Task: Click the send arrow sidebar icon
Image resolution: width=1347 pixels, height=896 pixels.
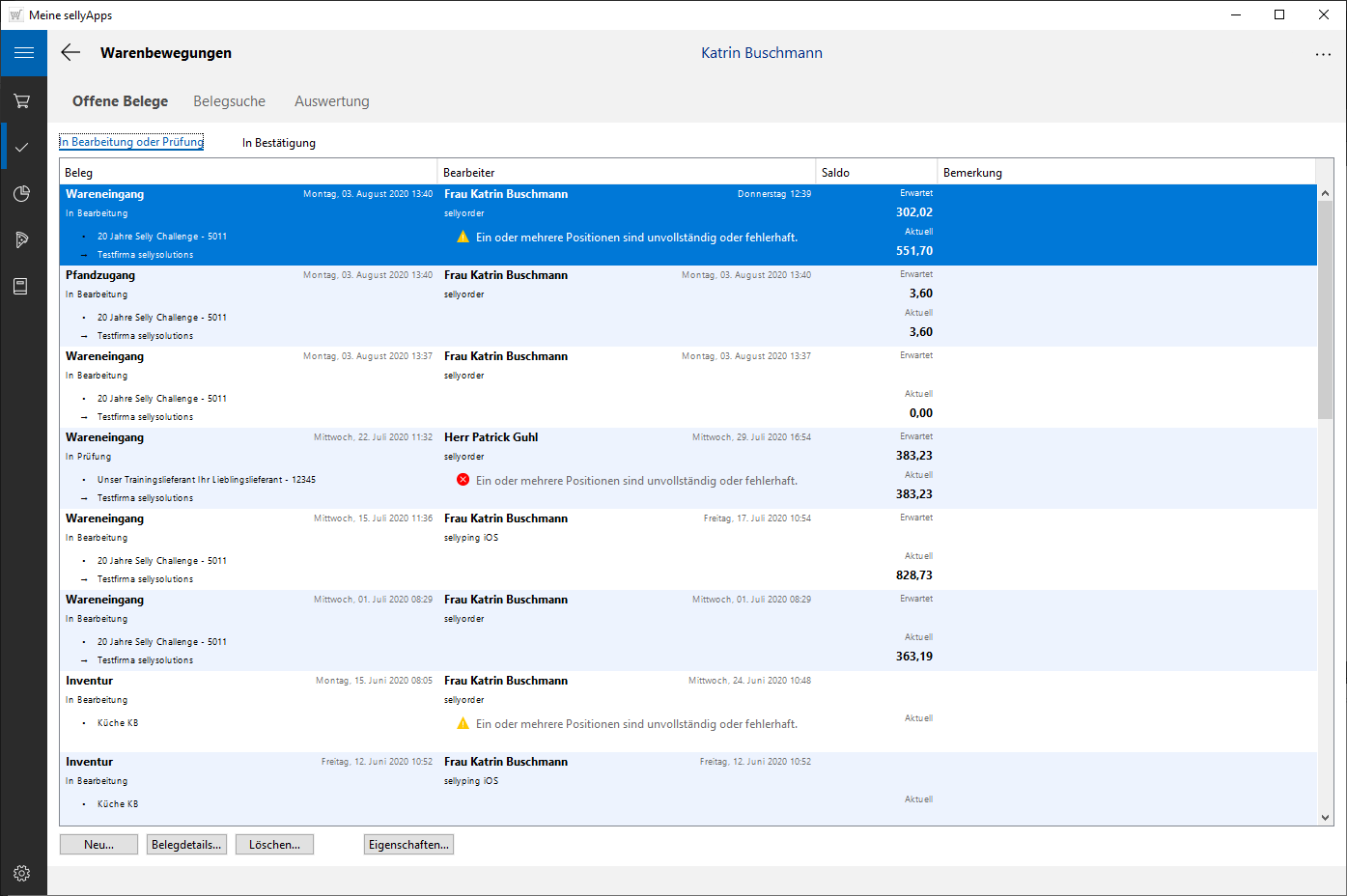Action: click(22, 239)
